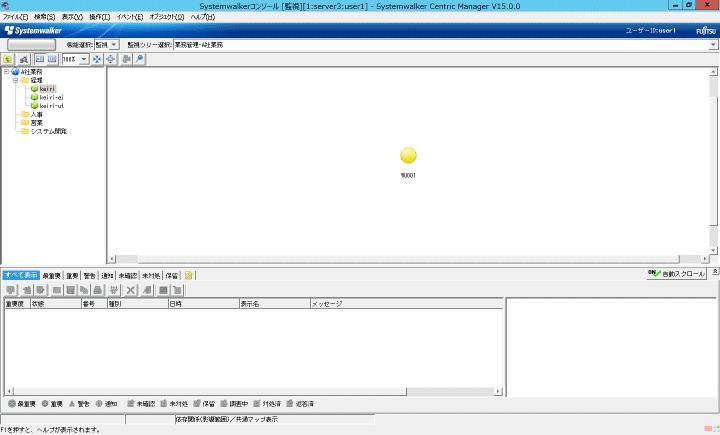Toggle the 自動スクロール ON button
The image size is (720, 435).
(676, 274)
